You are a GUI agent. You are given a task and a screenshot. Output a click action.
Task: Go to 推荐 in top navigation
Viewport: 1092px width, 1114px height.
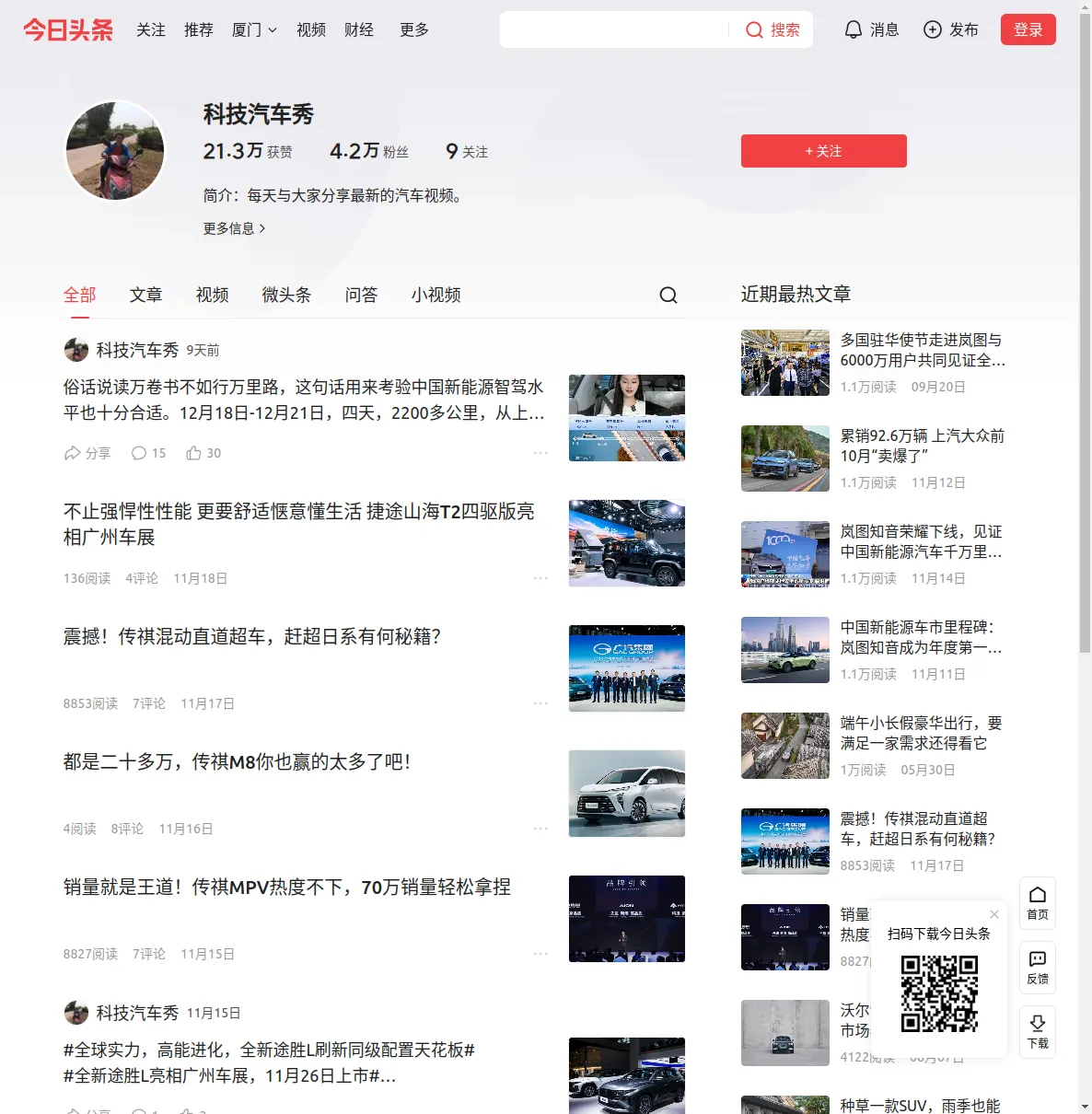click(x=199, y=30)
